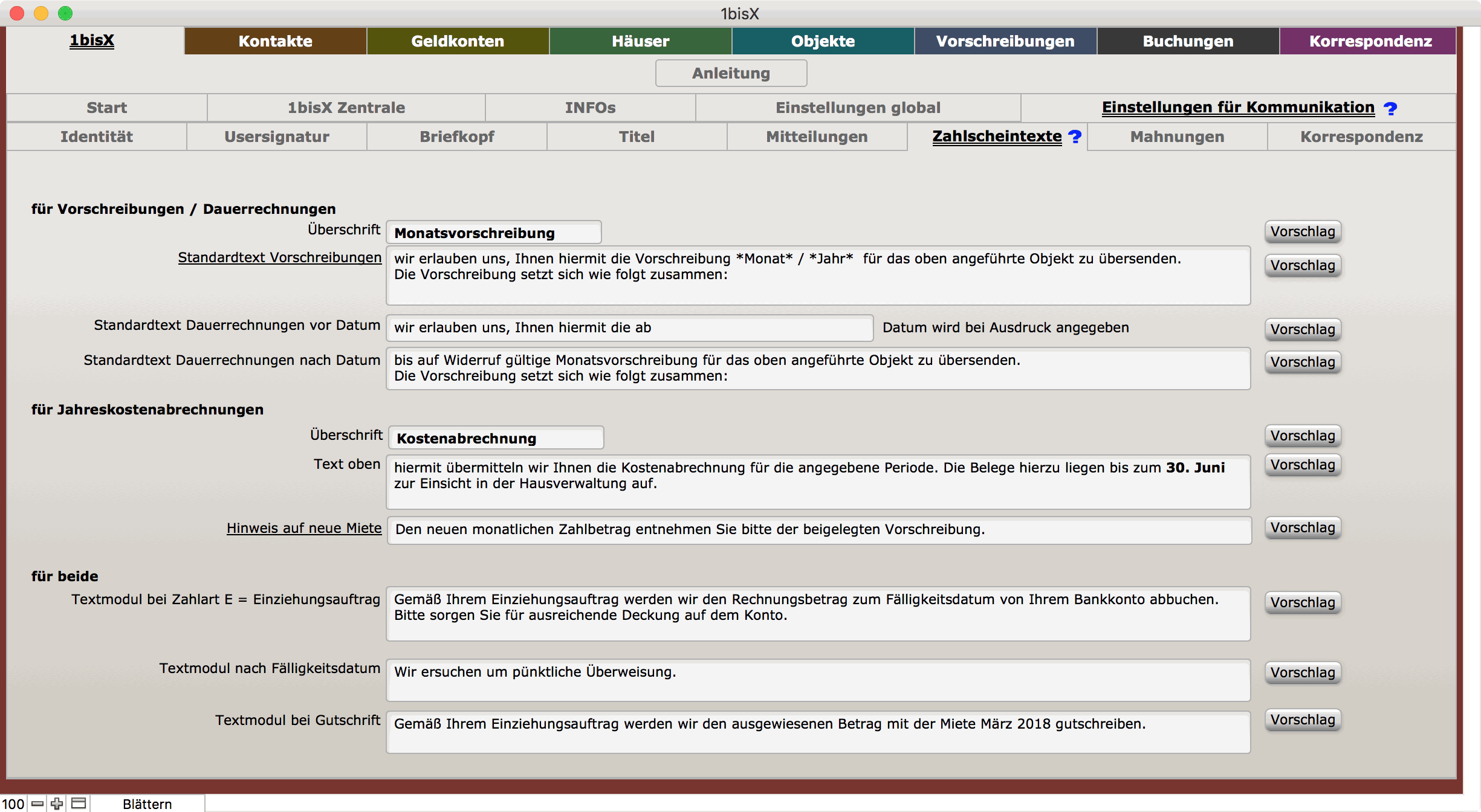Click Vorschlag for Dauerrechnungen vor Datum
1481x812 pixels.
click(1303, 329)
